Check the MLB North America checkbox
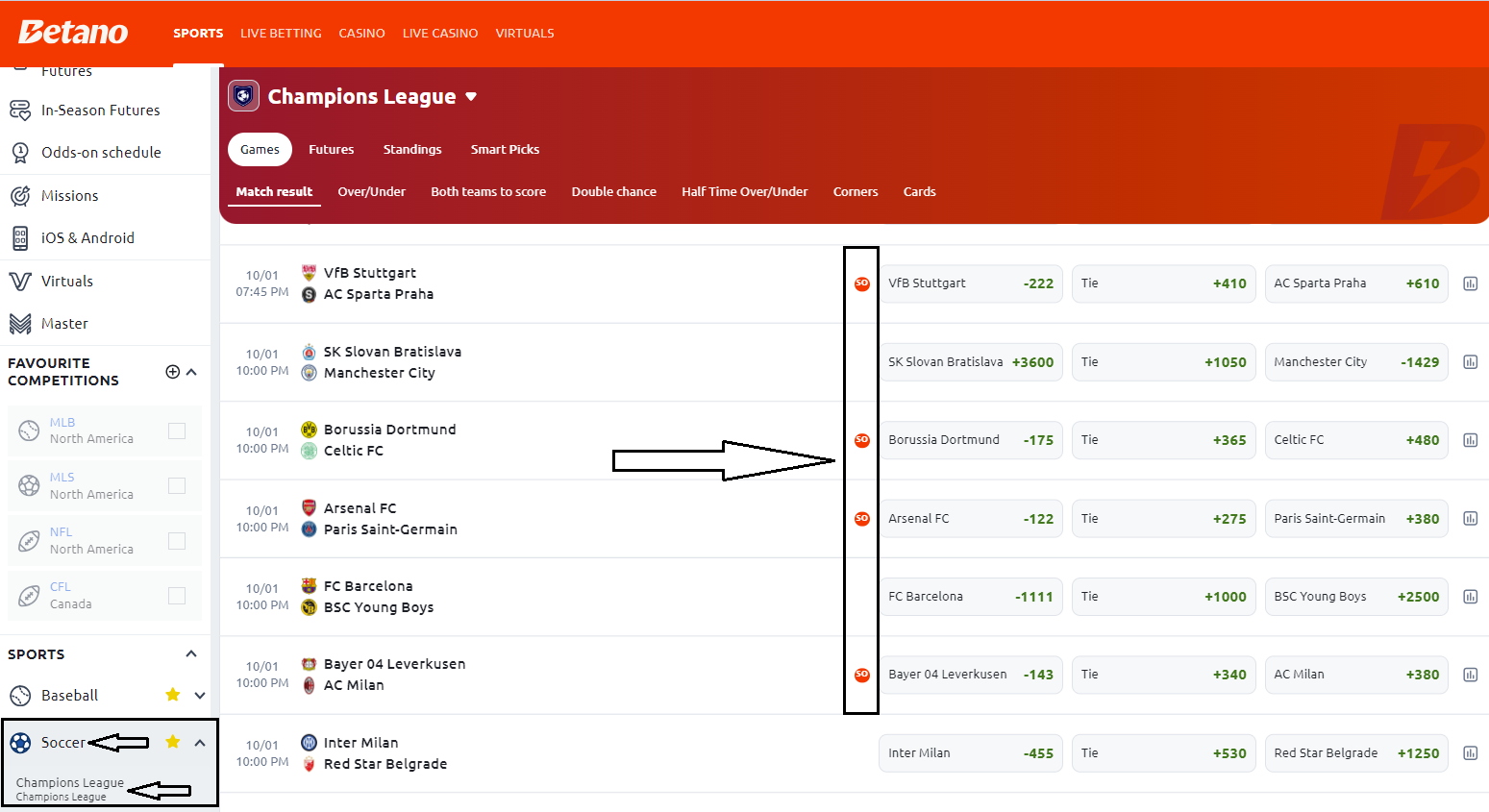Screen dimensions: 1489x812 click(x=177, y=431)
